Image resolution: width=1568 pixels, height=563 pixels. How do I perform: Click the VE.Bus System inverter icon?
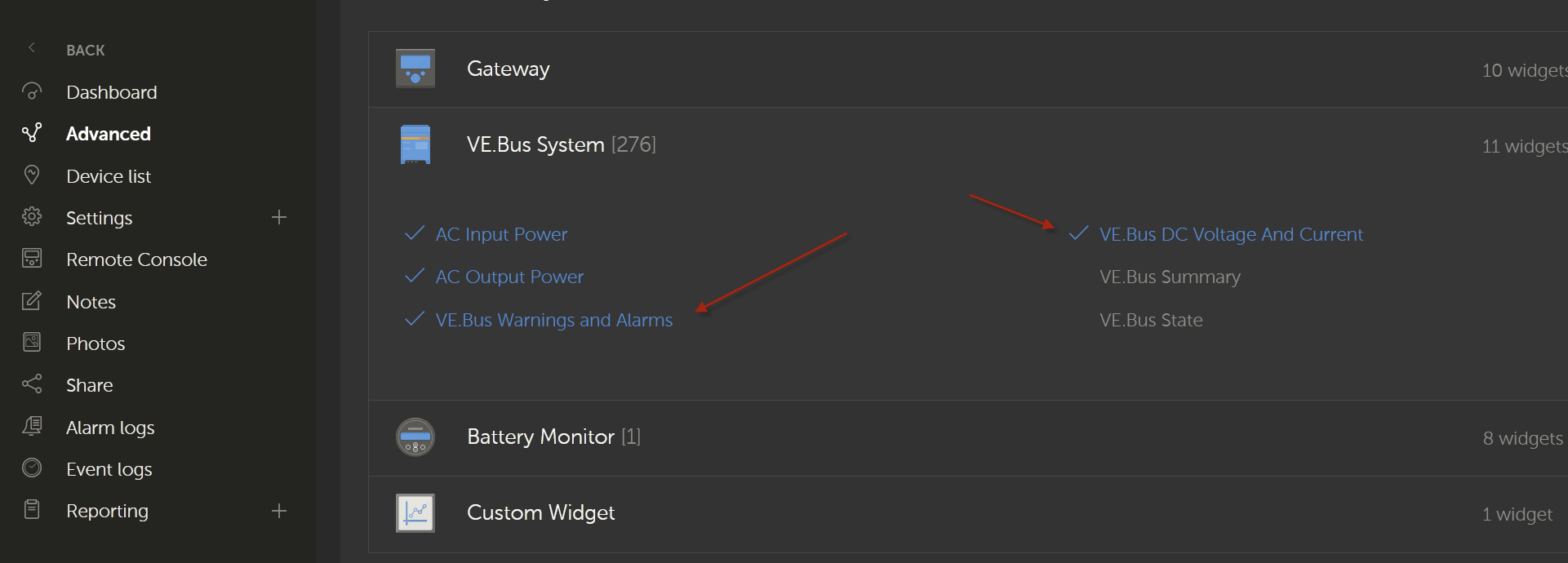click(415, 144)
